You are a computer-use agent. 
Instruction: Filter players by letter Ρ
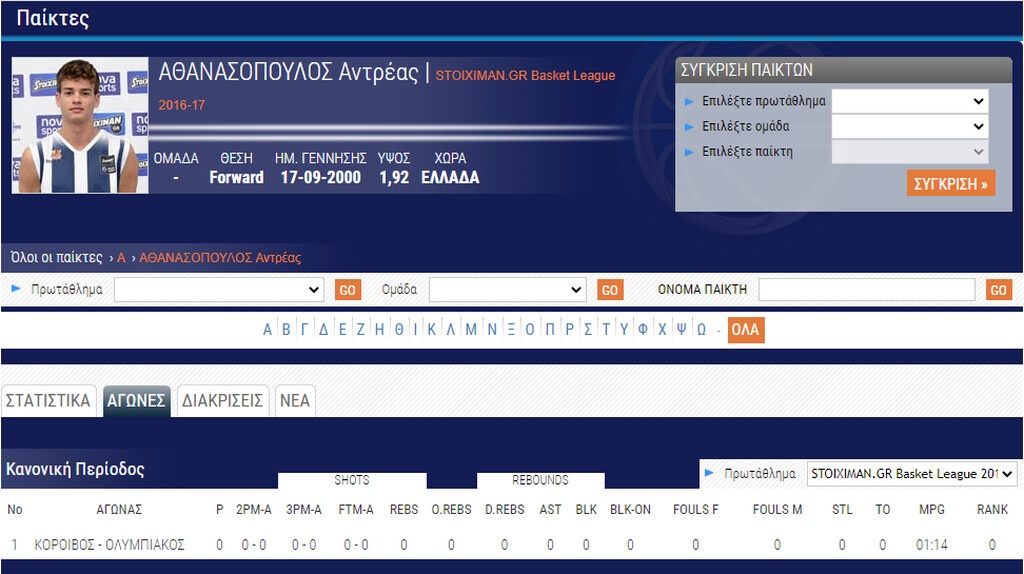[569, 330]
